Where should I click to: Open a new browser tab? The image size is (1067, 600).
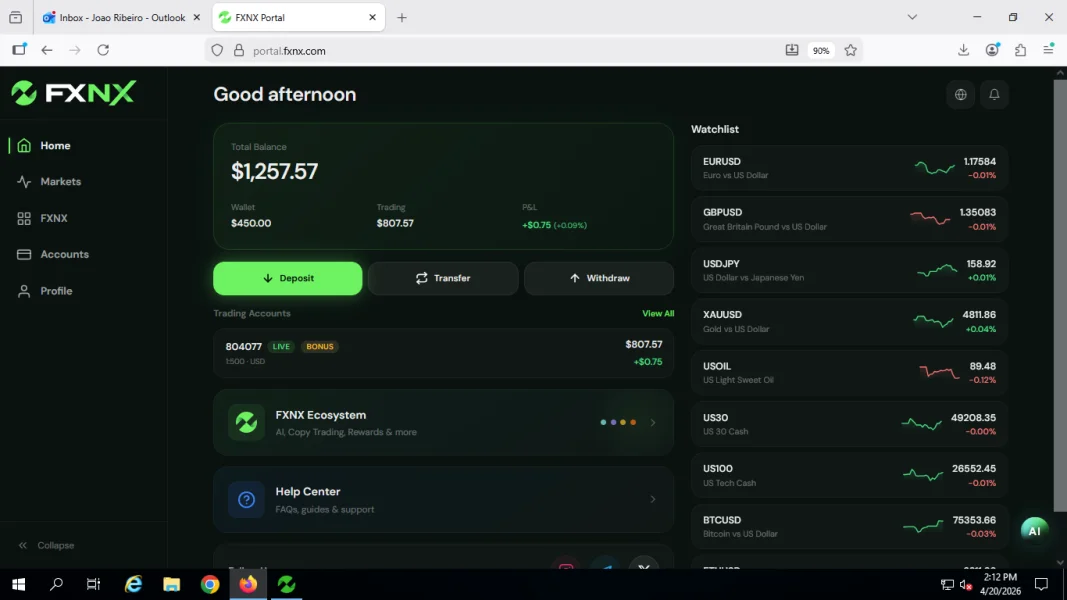click(x=401, y=18)
